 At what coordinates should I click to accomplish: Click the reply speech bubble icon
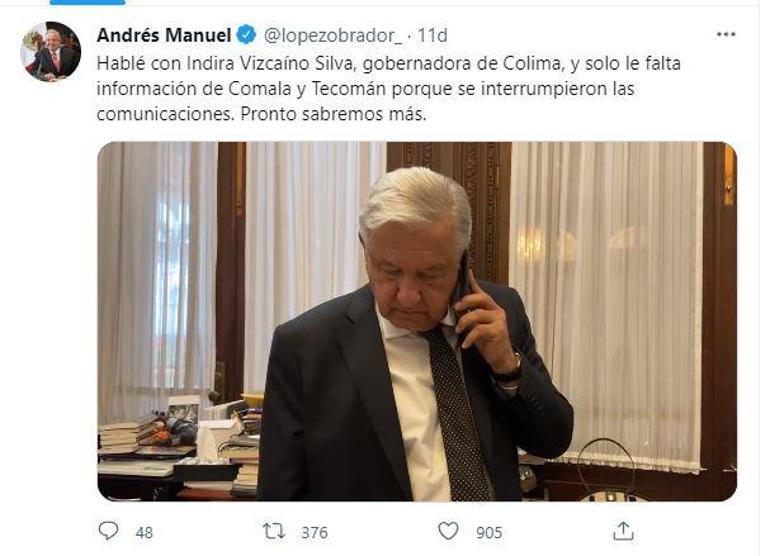click(x=109, y=531)
